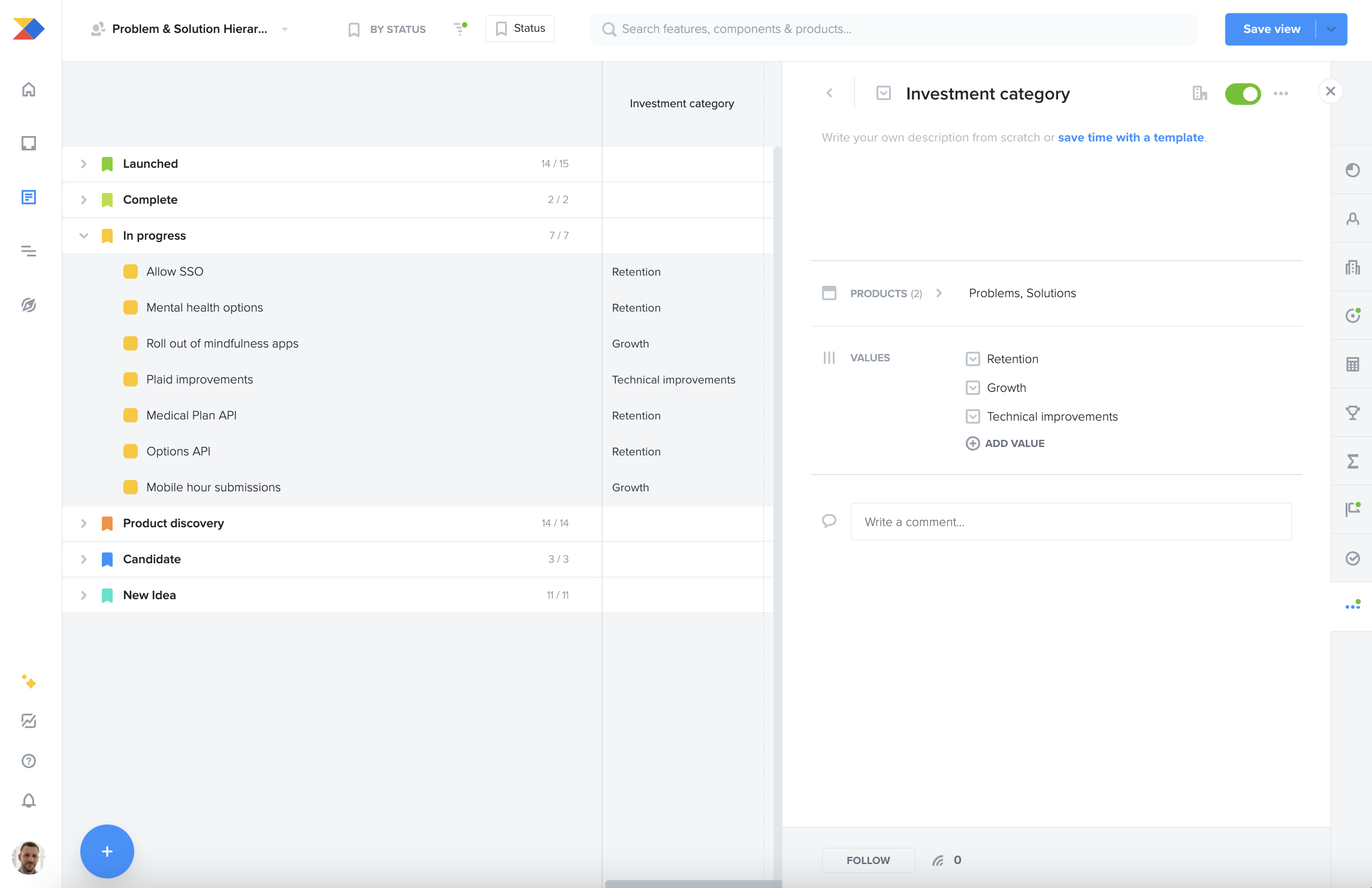
Task: Collapse the In progress group
Action: coord(83,235)
